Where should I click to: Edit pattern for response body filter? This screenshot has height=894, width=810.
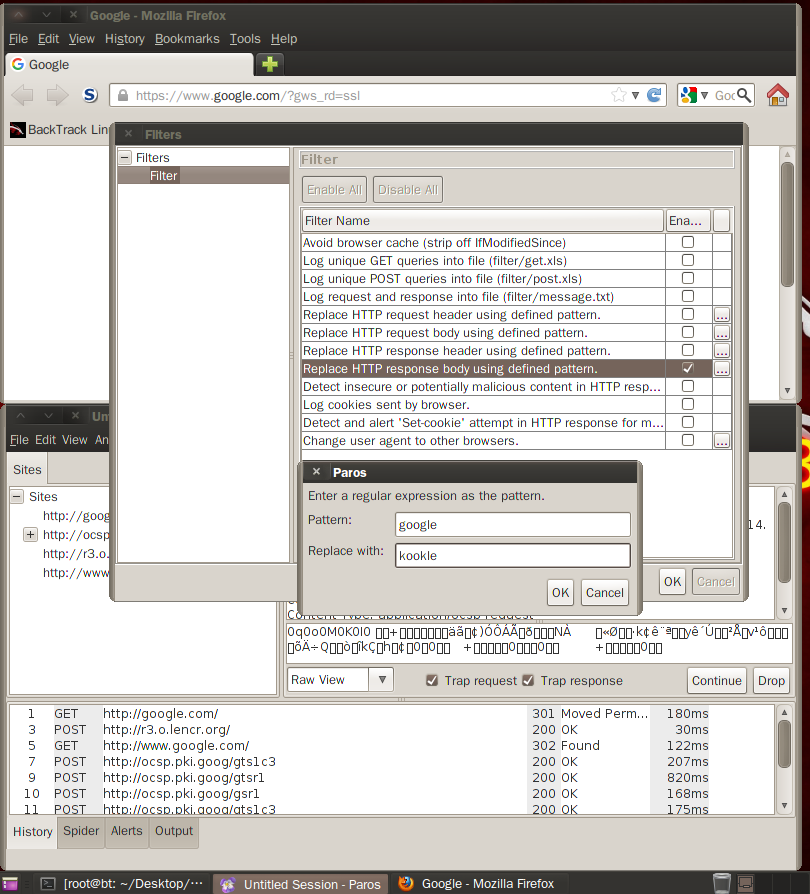click(722, 369)
